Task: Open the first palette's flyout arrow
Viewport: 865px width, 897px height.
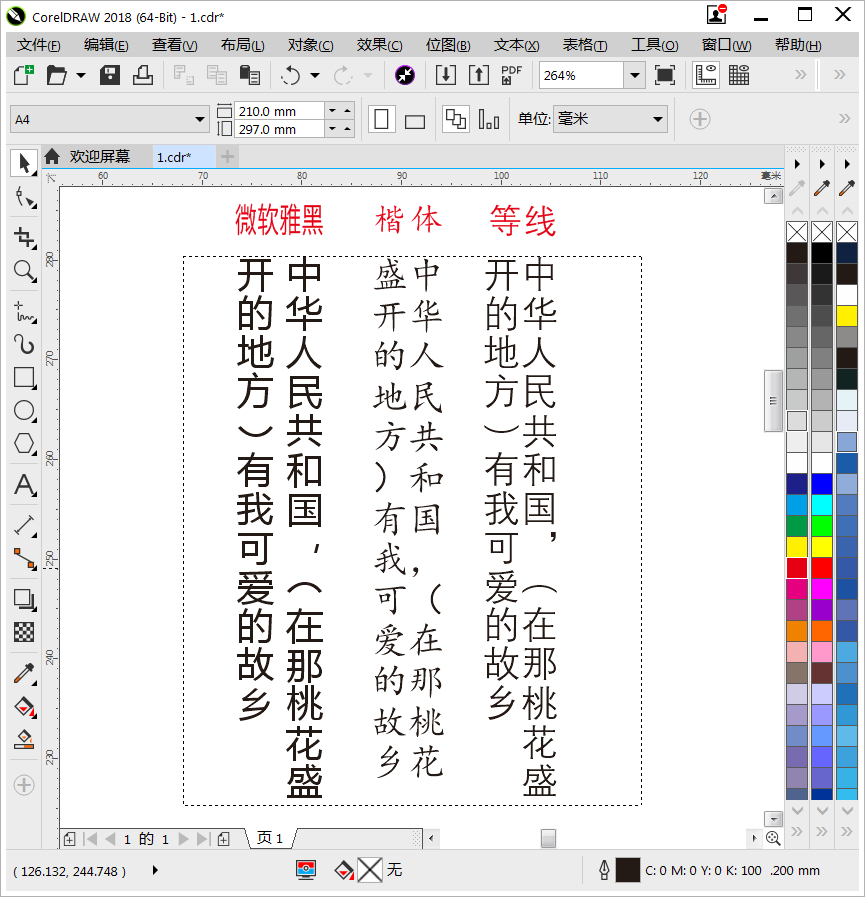Action: coord(797,164)
